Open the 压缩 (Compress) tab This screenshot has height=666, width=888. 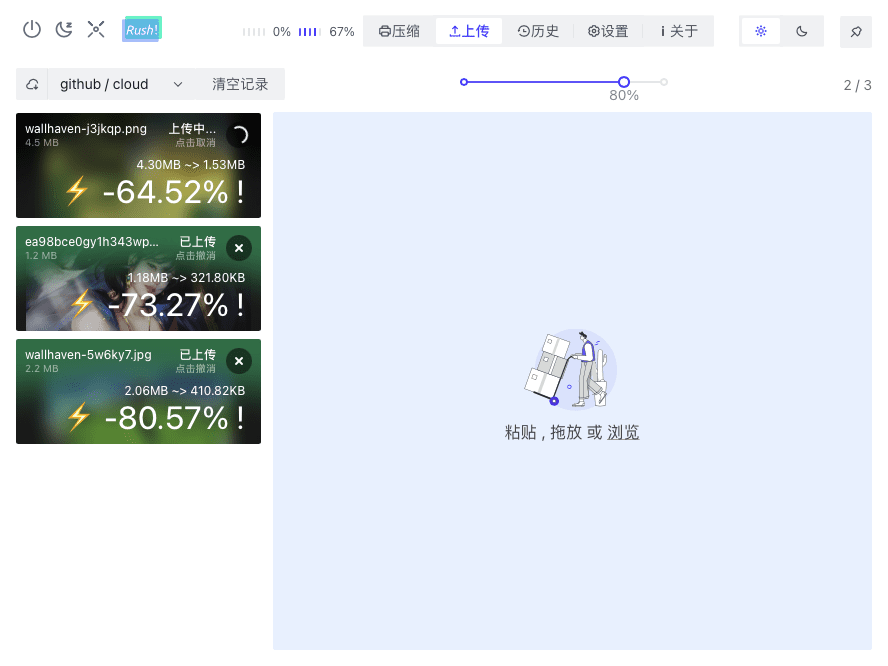pyautogui.click(x=399, y=31)
